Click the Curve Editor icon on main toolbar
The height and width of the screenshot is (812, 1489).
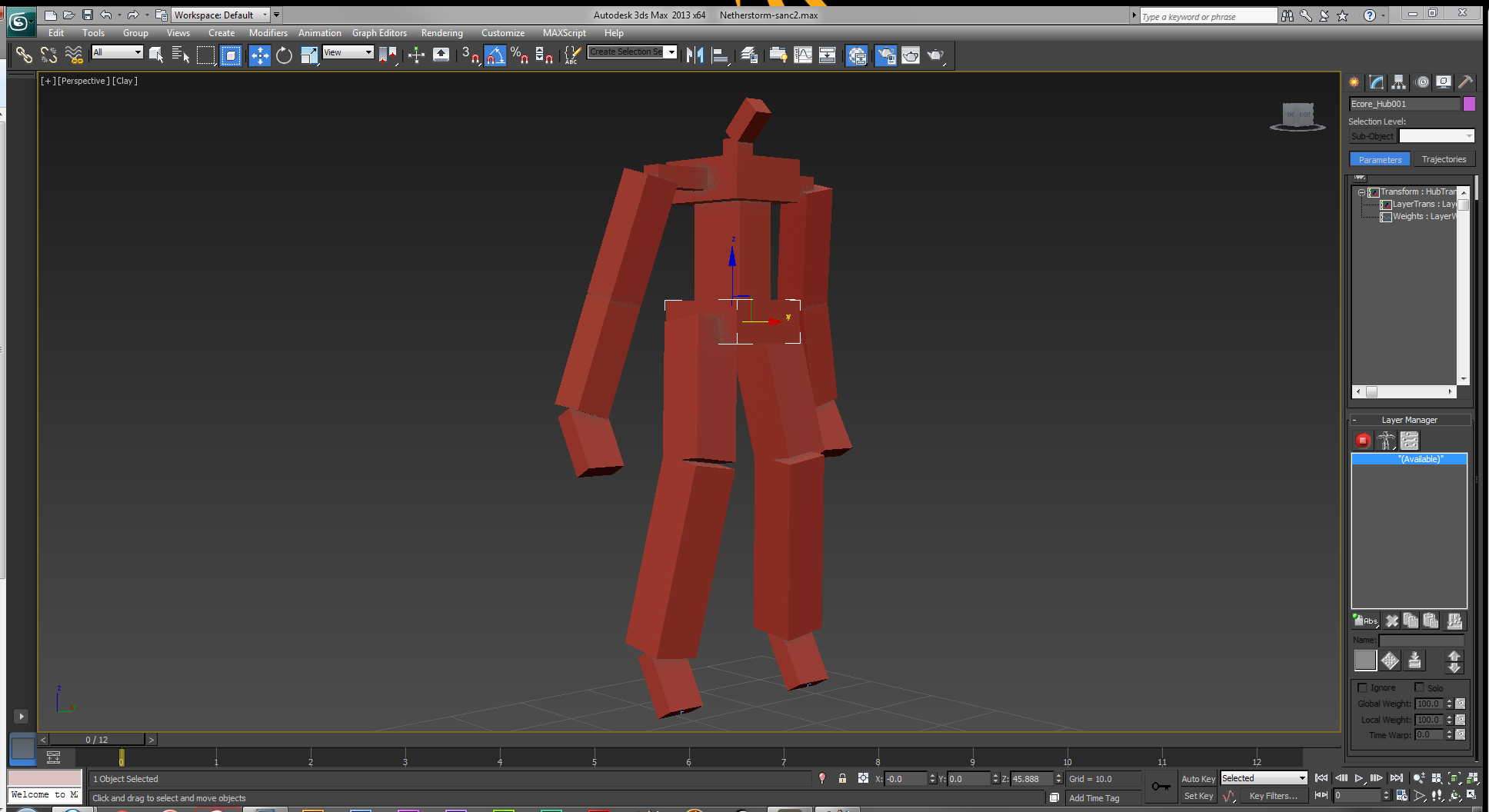pyautogui.click(x=802, y=55)
